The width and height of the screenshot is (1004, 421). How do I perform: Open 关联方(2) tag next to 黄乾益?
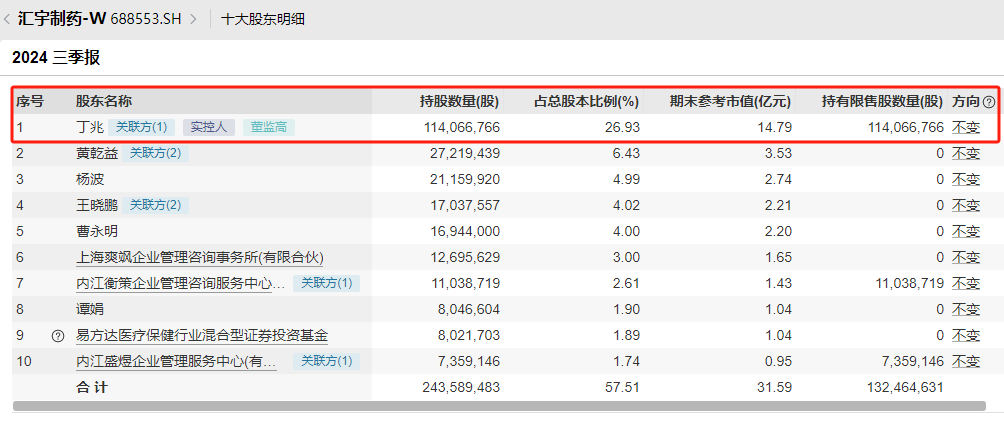(156, 153)
